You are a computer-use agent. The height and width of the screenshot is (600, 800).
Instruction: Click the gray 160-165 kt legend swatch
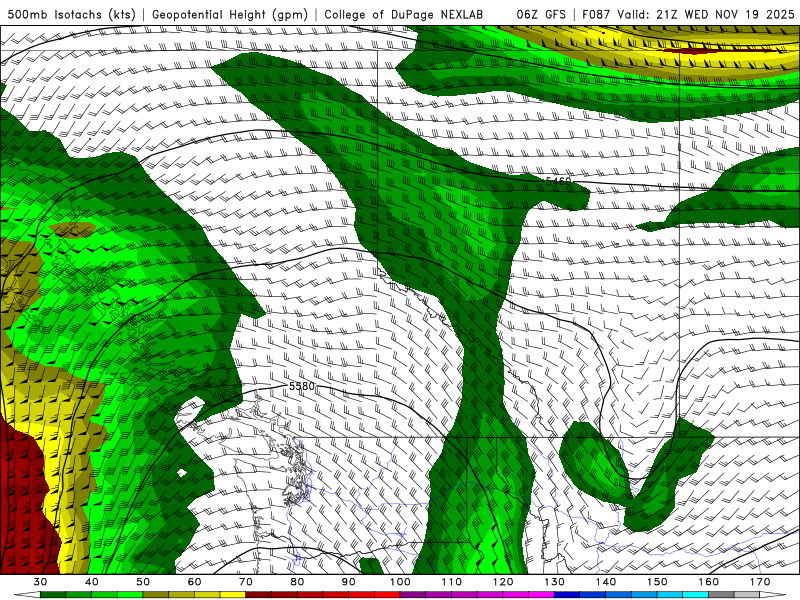coord(721,595)
